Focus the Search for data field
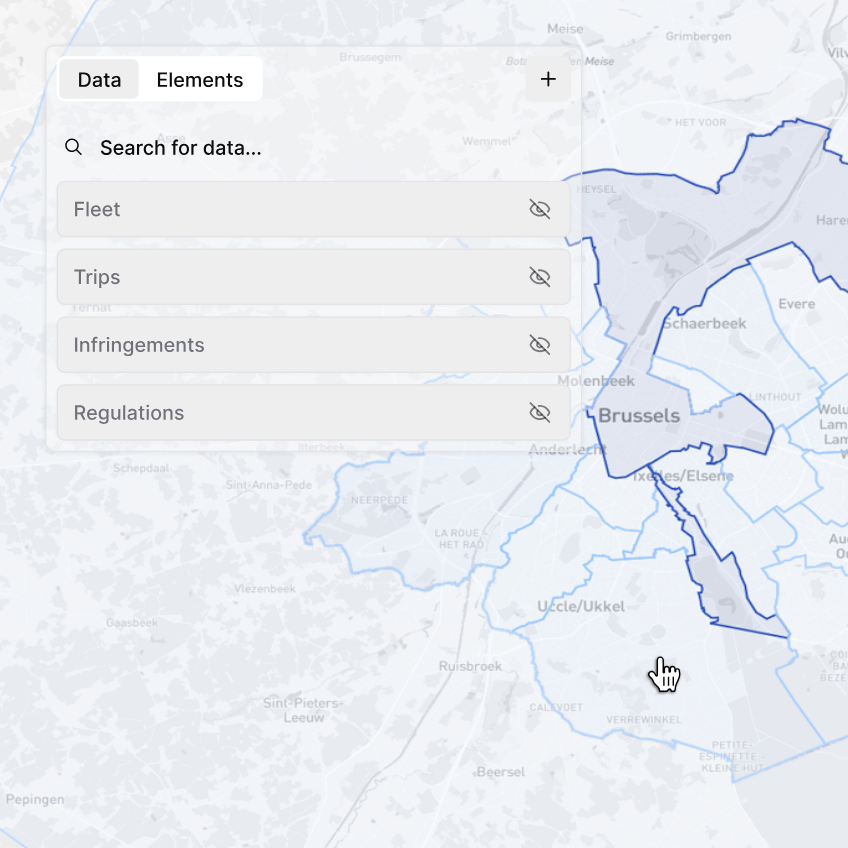This screenshot has width=848, height=848. pyautogui.click(x=313, y=147)
